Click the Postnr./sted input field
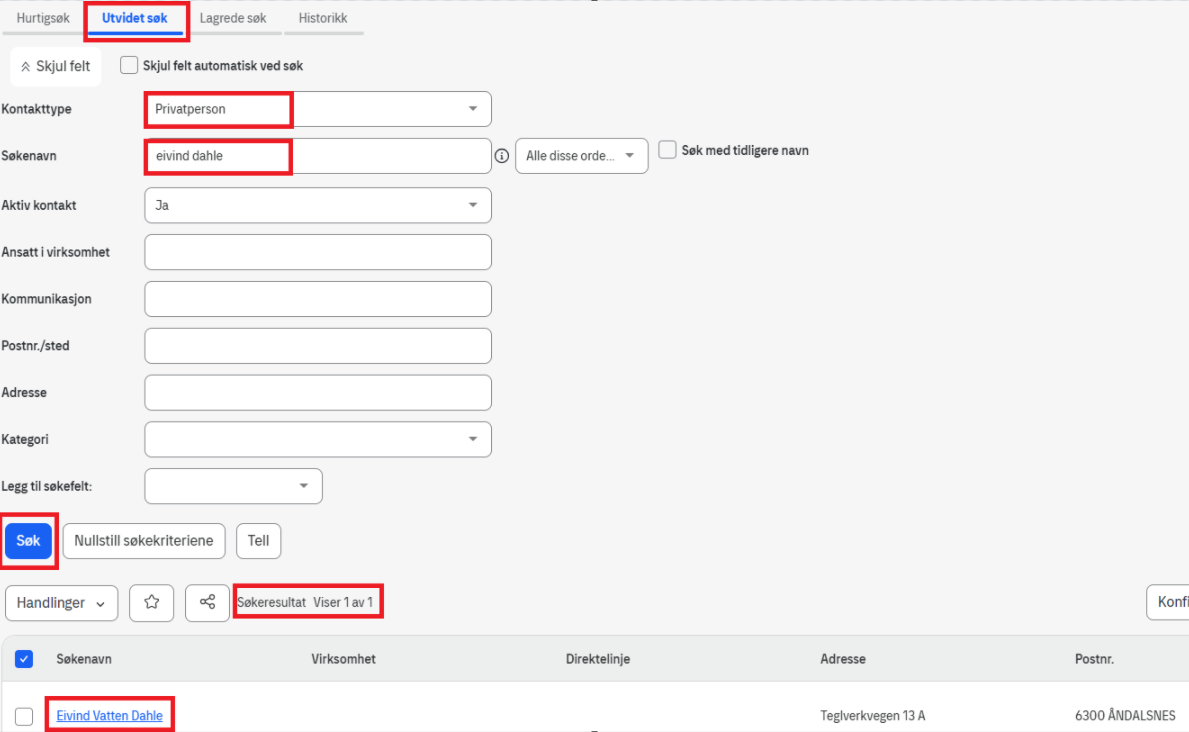This screenshot has width=1189, height=732. [x=318, y=346]
